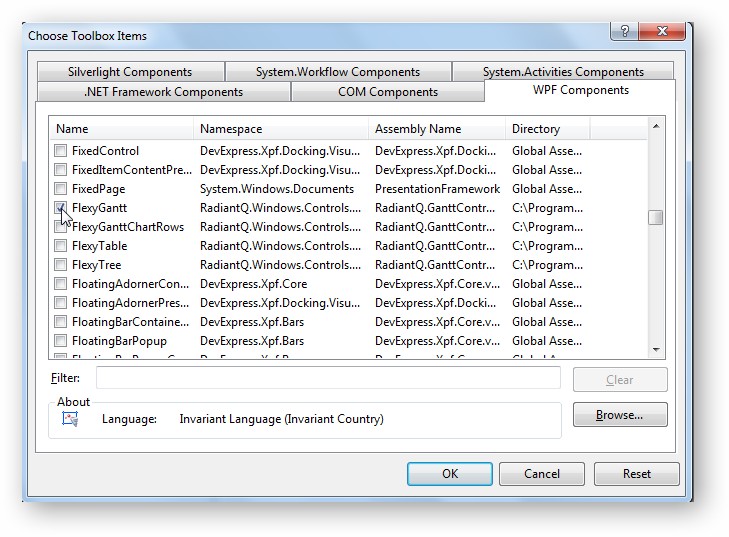Sort list by Assembly Name header
Viewport: 729px width, 537px height.
click(x=436, y=129)
